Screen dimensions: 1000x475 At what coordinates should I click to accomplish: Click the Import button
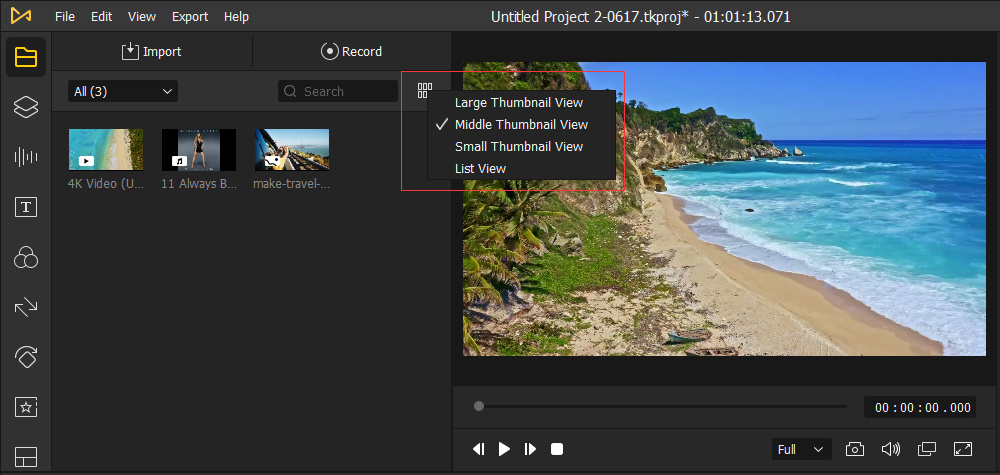tap(151, 51)
